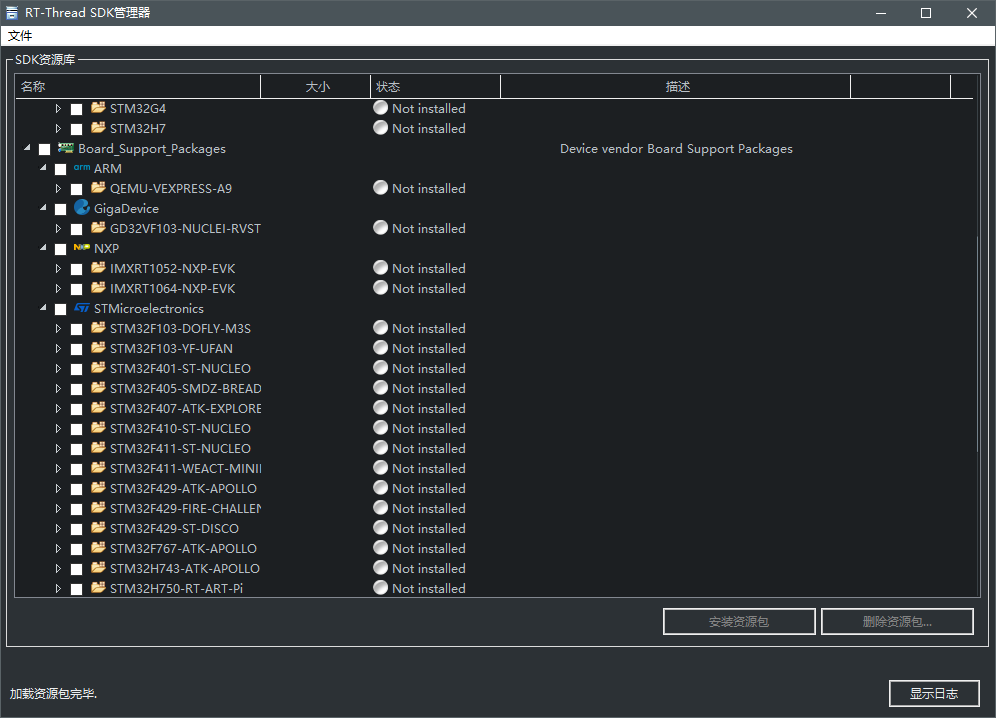This screenshot has height=718, width=996.
Task: Click the STM32F410-ST-NUCLEO folder icon
Action: 98,428
